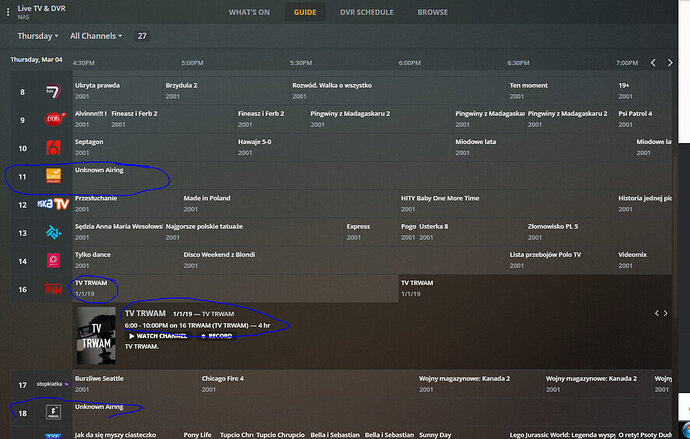690x439 pixels.
Task: Click the Record button for TV TRWAM
Action: 217,336
